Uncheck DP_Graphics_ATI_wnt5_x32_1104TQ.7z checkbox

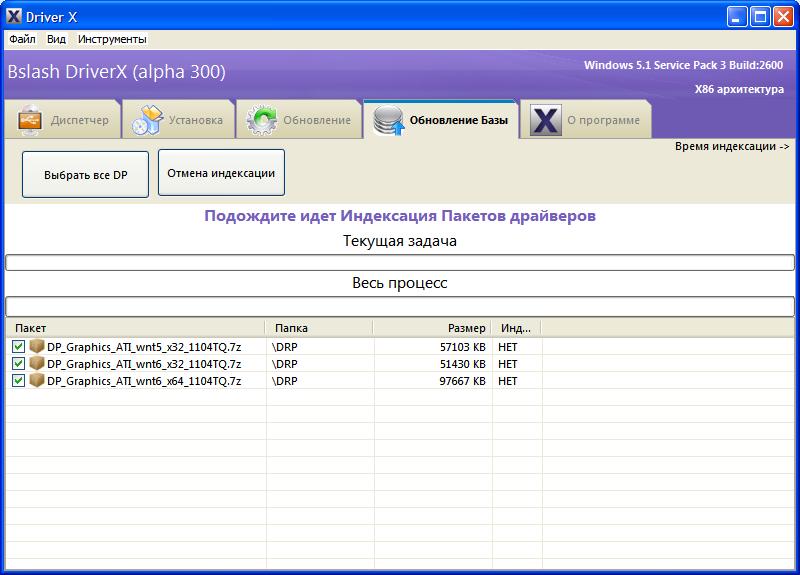pos(18,347)
